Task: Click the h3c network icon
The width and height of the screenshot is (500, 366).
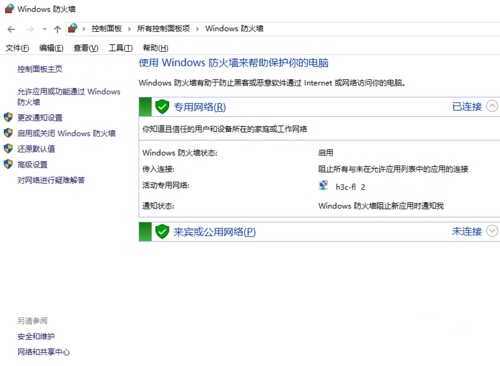Action: 323,185
